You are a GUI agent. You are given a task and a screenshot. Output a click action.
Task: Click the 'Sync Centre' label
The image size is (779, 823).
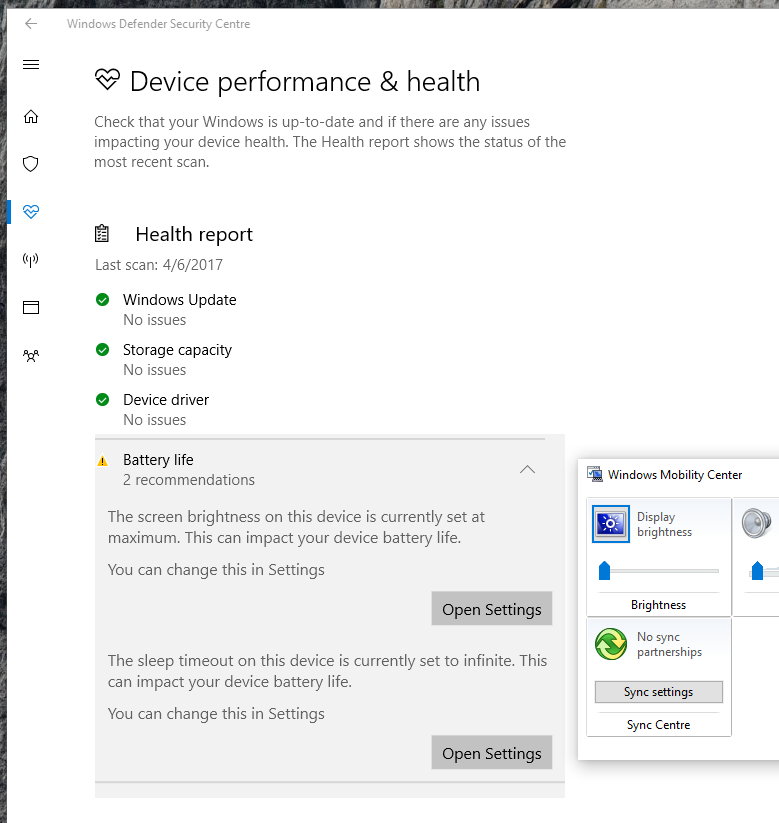658,725
